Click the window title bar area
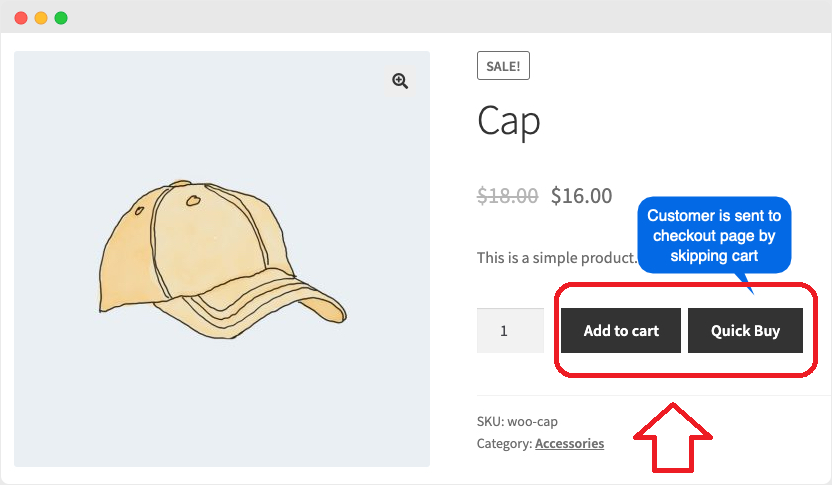Image resolution: width=832 pixels, height=485 pixels. pos(416,17)
